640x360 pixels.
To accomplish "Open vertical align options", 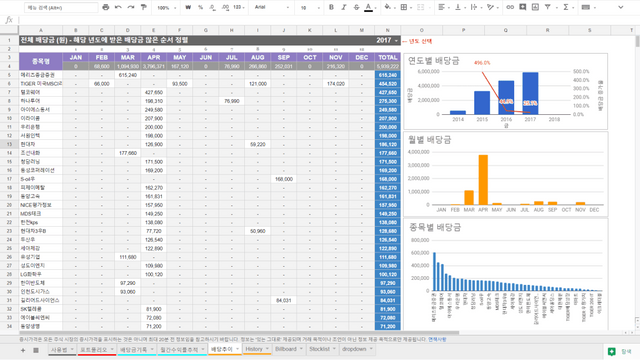I will pyautogui.click(x=459, y=7).
